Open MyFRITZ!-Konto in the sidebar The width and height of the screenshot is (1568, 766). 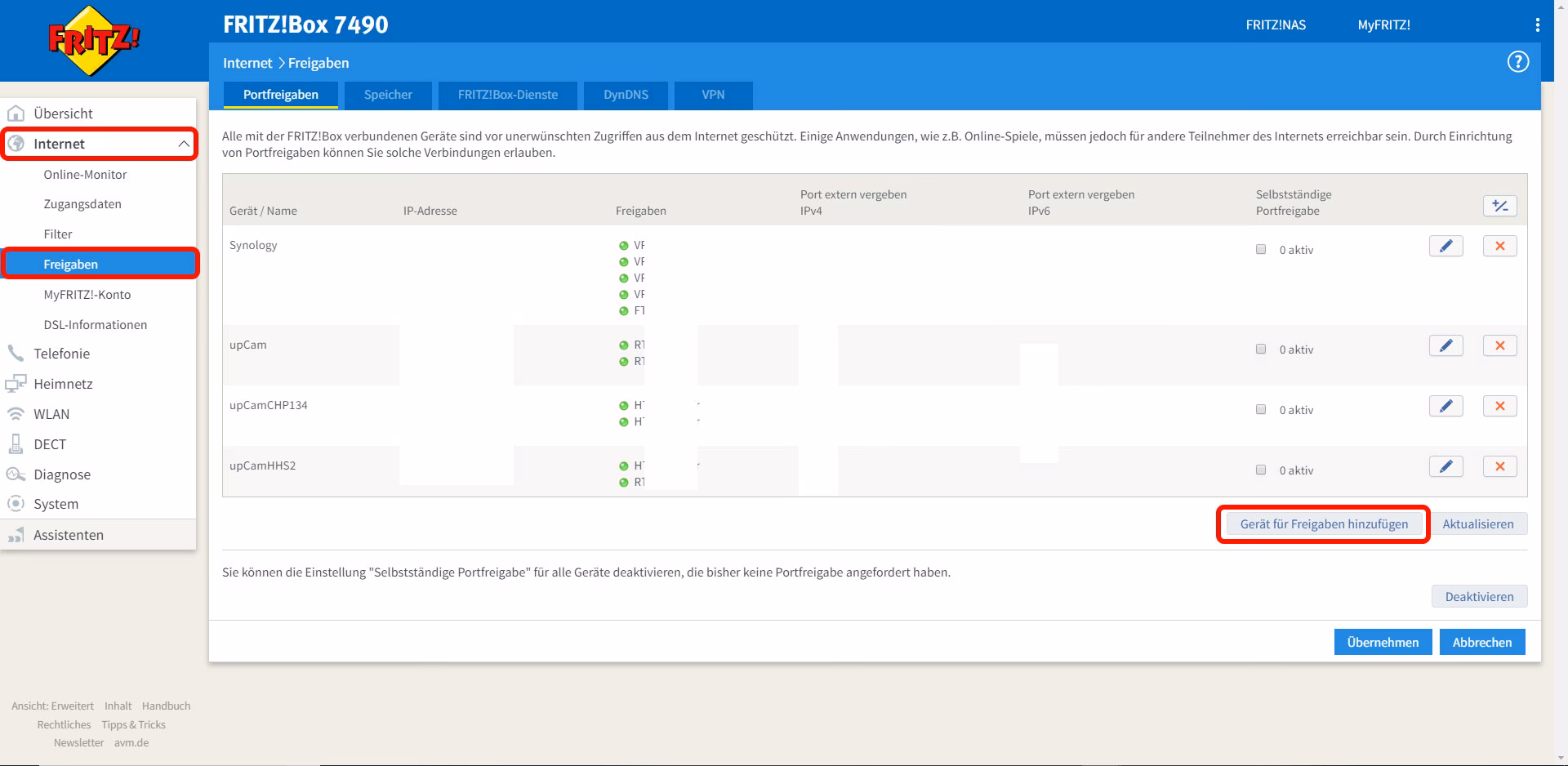pyautogui.click(x=87, y=295)
